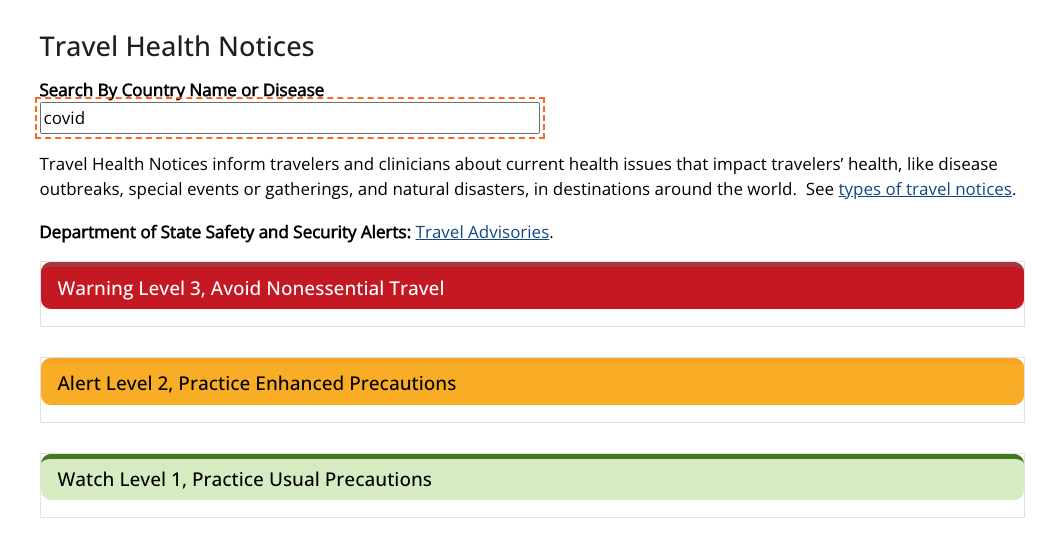Click empty panel below Watch Level 1

tap(532, 509)
